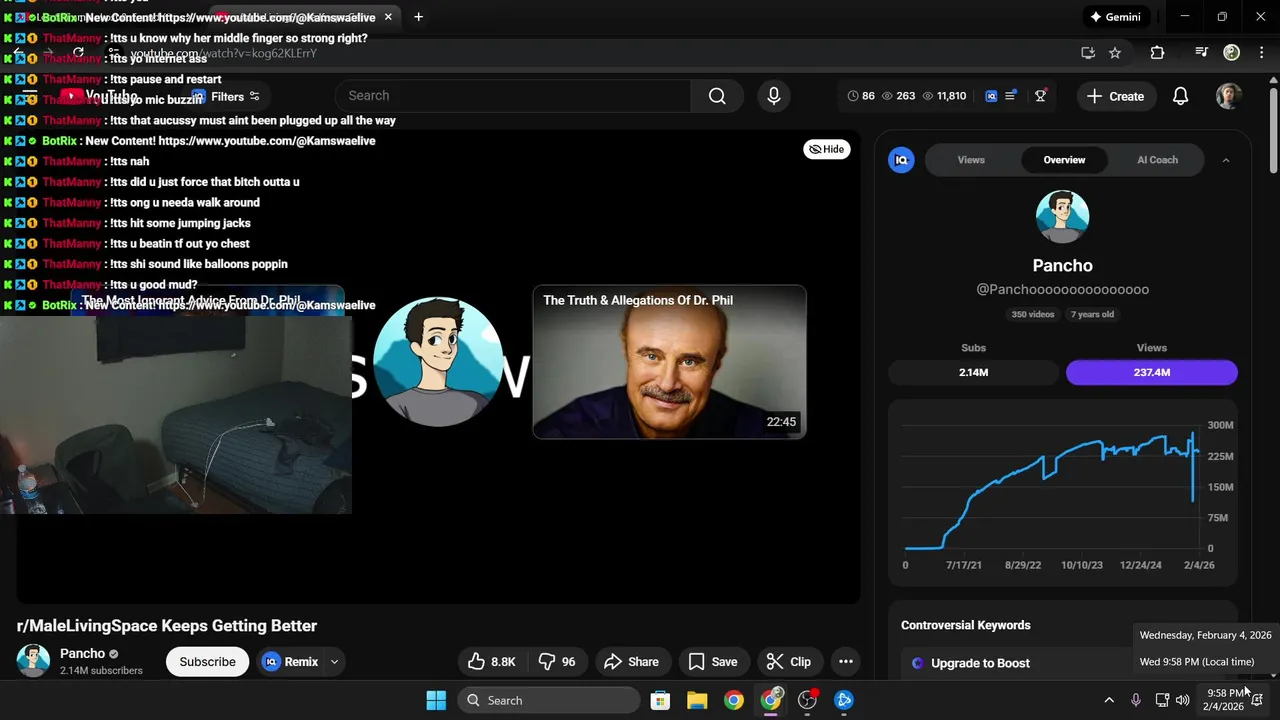Open the YouTube account avatar
The width and height of the screenshot is (1280, 720).
1229,96
